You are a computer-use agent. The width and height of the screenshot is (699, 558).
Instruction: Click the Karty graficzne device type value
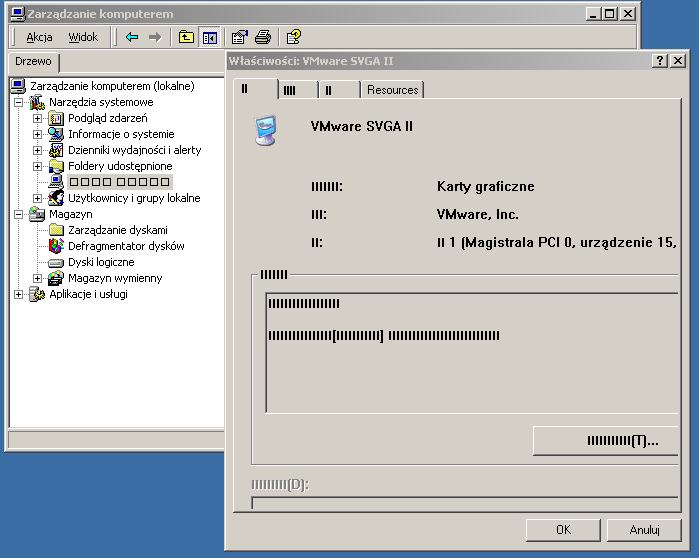point(485,186)
